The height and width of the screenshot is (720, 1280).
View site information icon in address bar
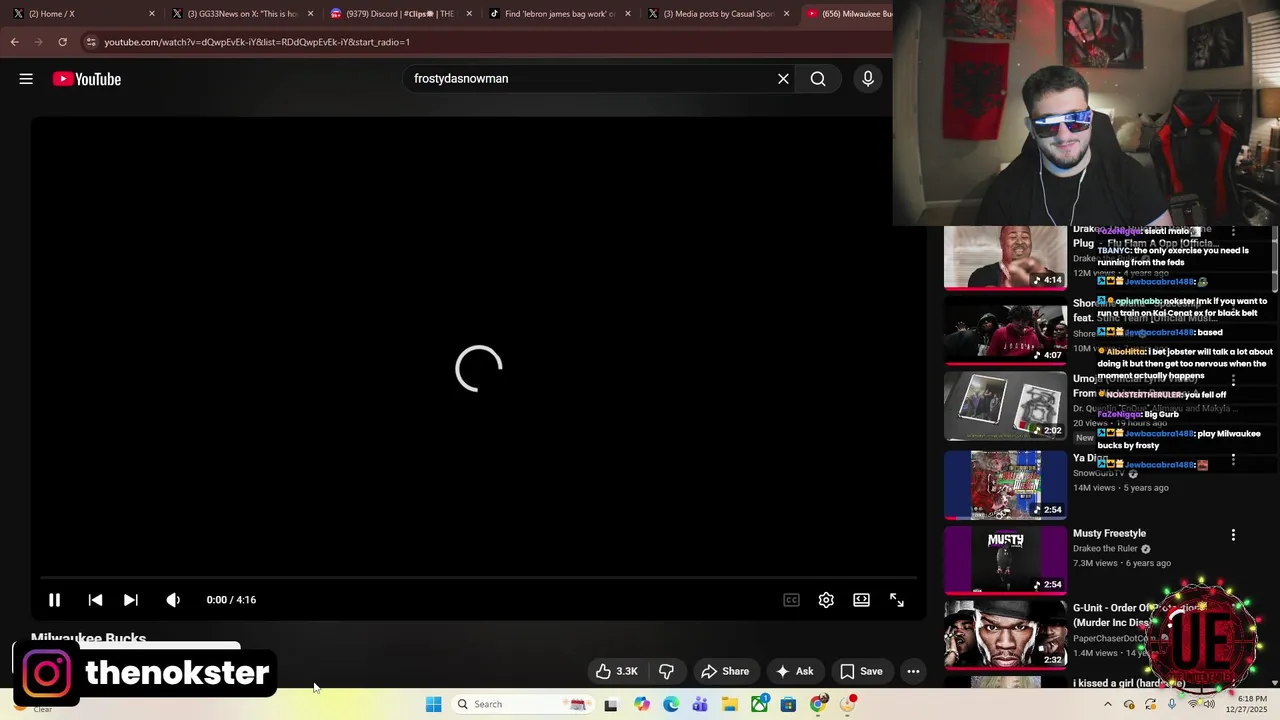(x=91, y=42)
